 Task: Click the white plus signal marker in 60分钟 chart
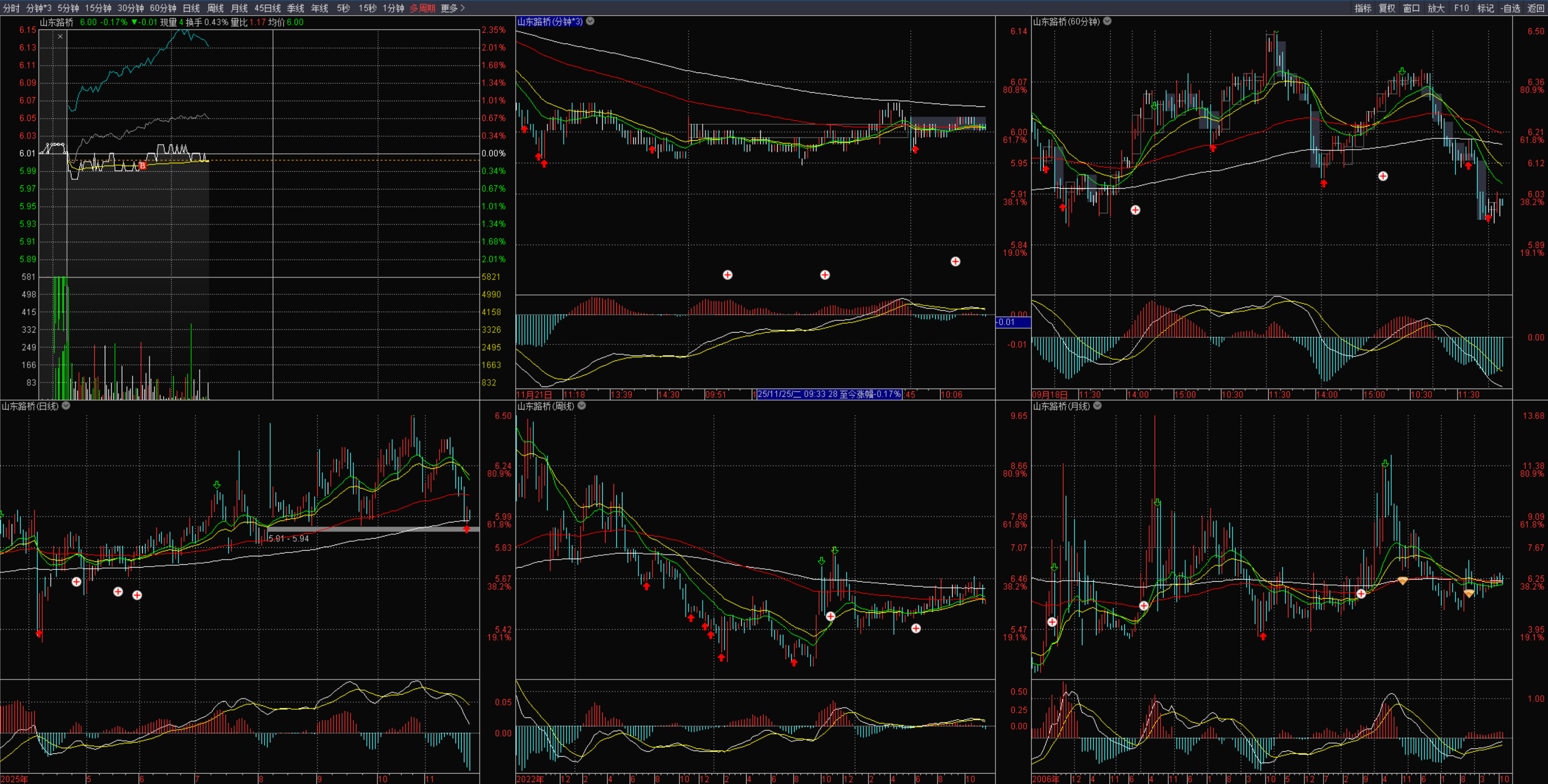1135,210
